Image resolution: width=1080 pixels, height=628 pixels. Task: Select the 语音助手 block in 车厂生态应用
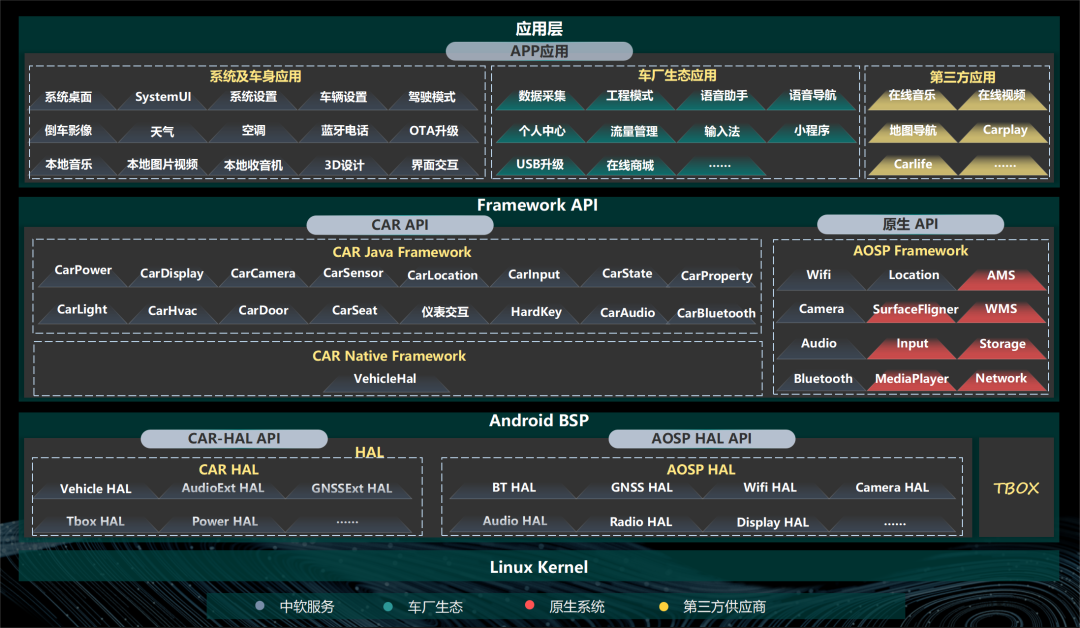pyautogui.click(x=724, y=96)
